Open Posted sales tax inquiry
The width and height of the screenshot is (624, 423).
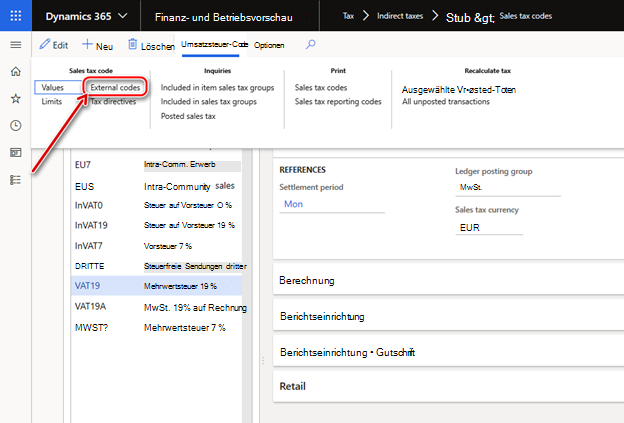[x=188, y=116]
